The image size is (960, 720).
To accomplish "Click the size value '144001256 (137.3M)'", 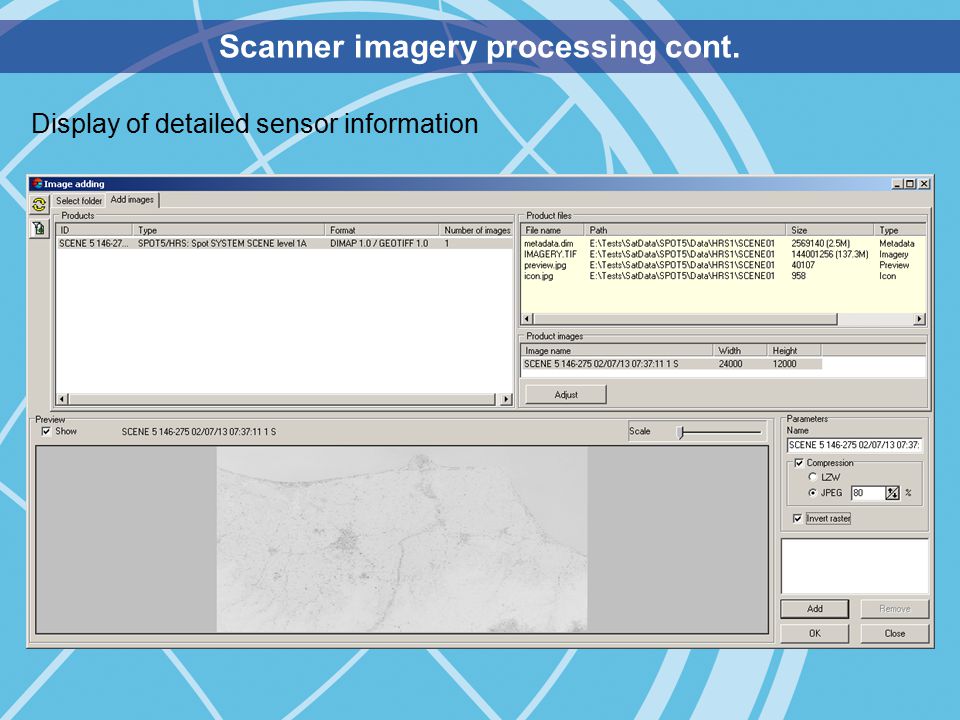I will point(830,254).
